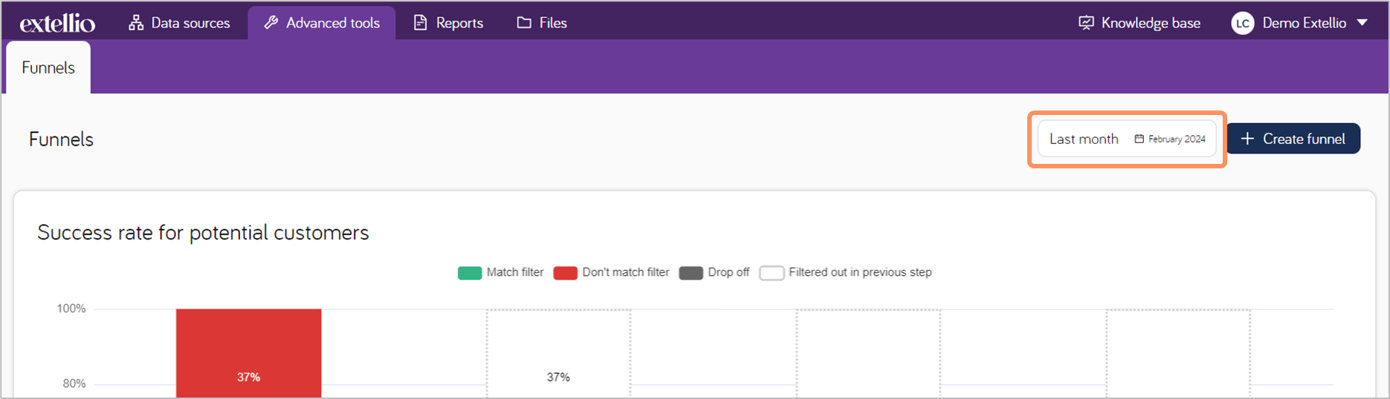Switch to the Funnels tab

coord(48,68)
